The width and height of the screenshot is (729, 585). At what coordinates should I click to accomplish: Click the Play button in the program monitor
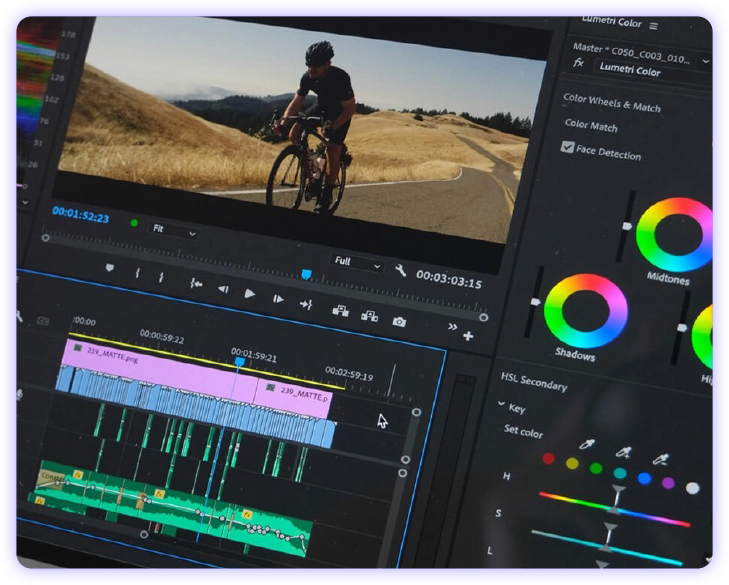[x=250, y=294]
